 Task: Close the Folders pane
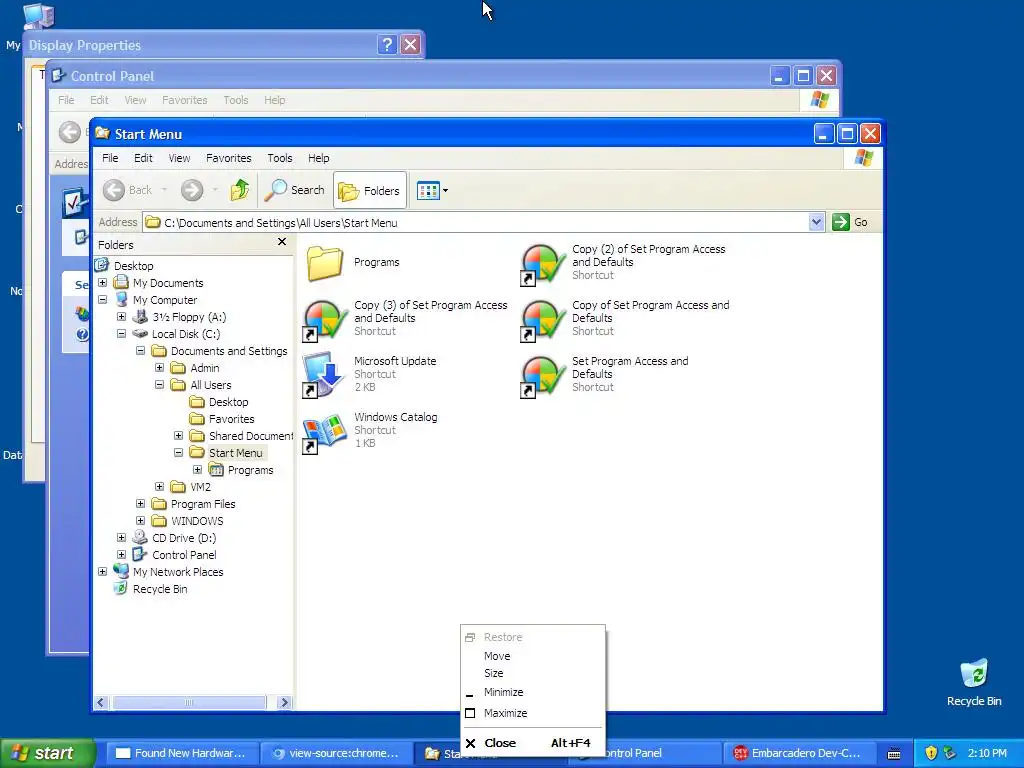click(281, 242)
